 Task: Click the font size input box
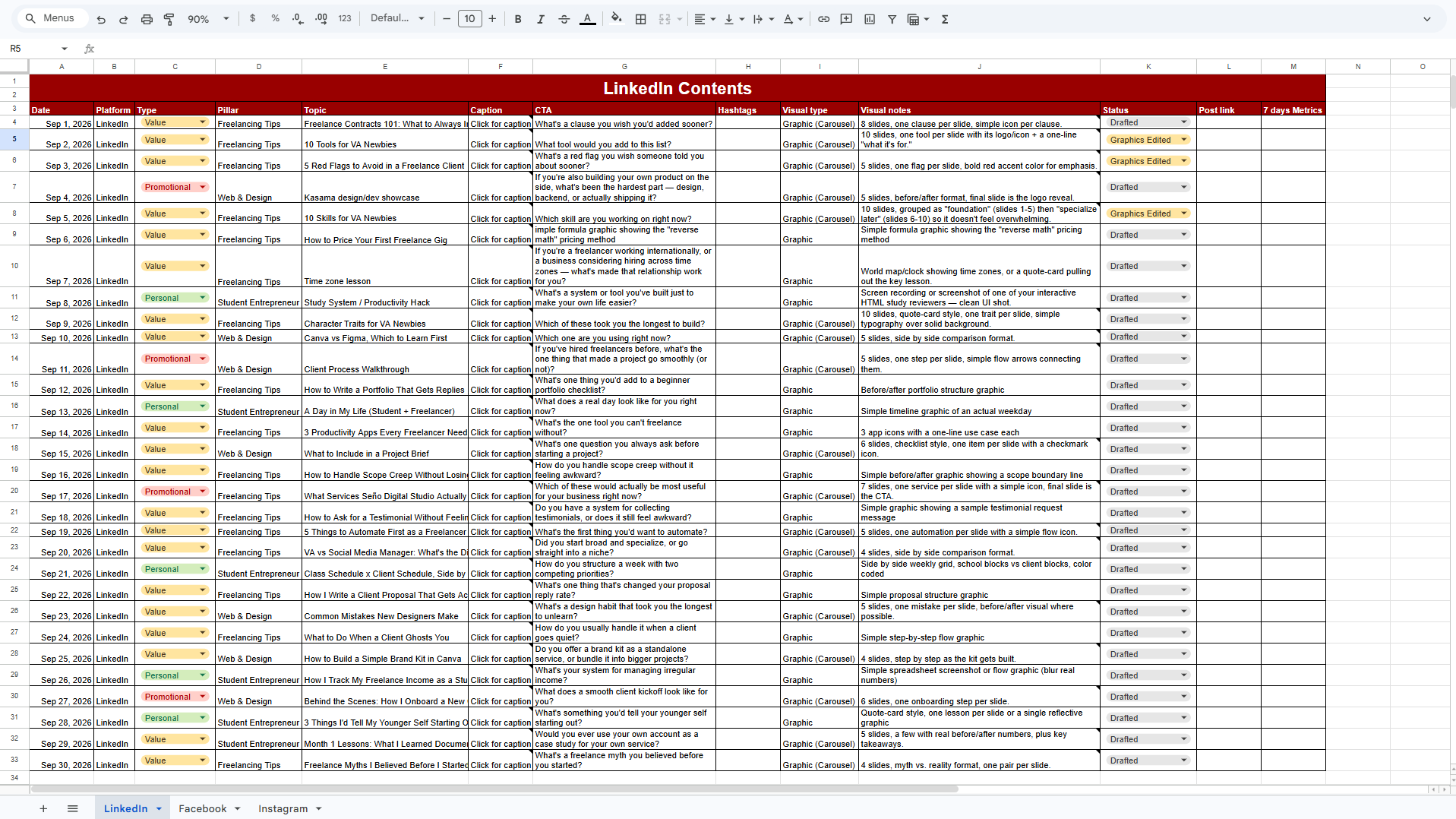(469, 19)
